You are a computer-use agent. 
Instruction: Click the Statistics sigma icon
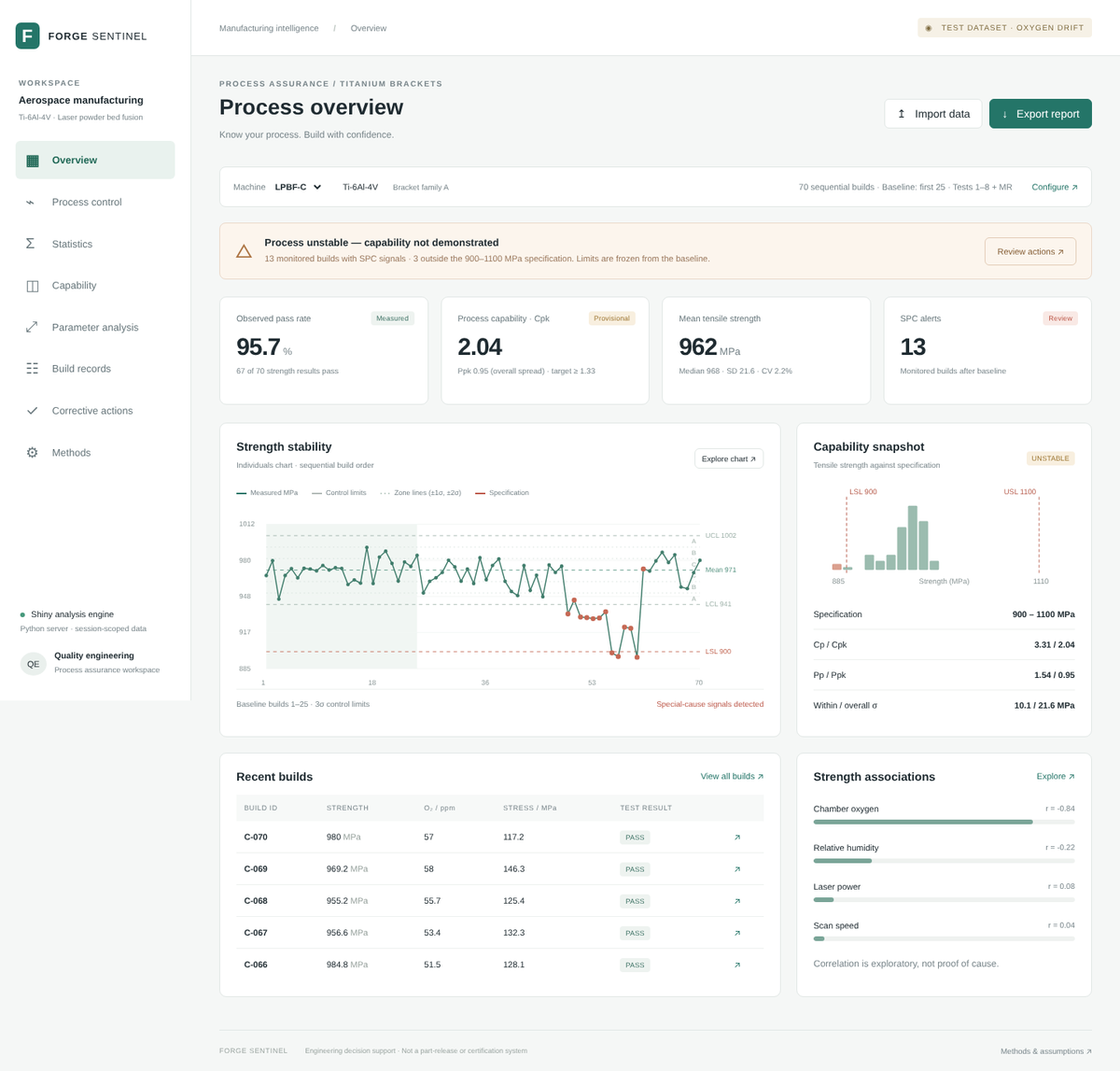pyautogui.click(x=31, y=244)
